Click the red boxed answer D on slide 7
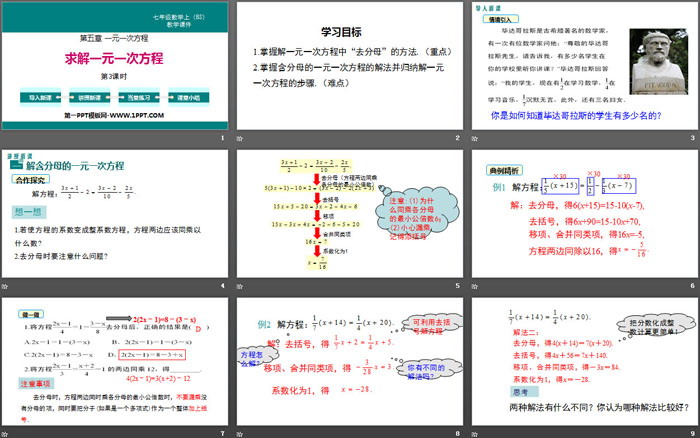The width and height of the screenshot is (700, 438). coord(152,355)
